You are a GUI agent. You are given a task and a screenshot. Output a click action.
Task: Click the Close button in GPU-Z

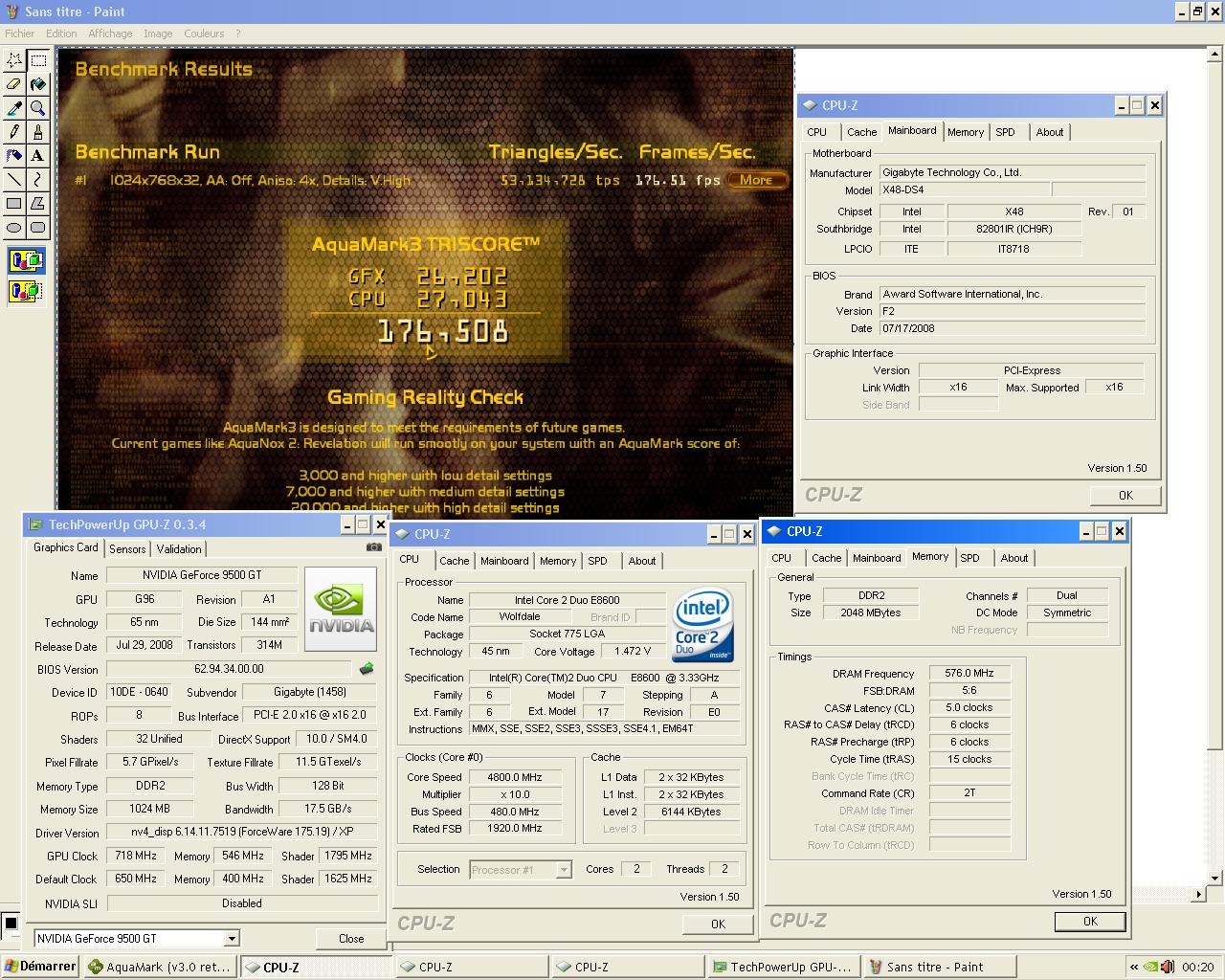point(351,939)
